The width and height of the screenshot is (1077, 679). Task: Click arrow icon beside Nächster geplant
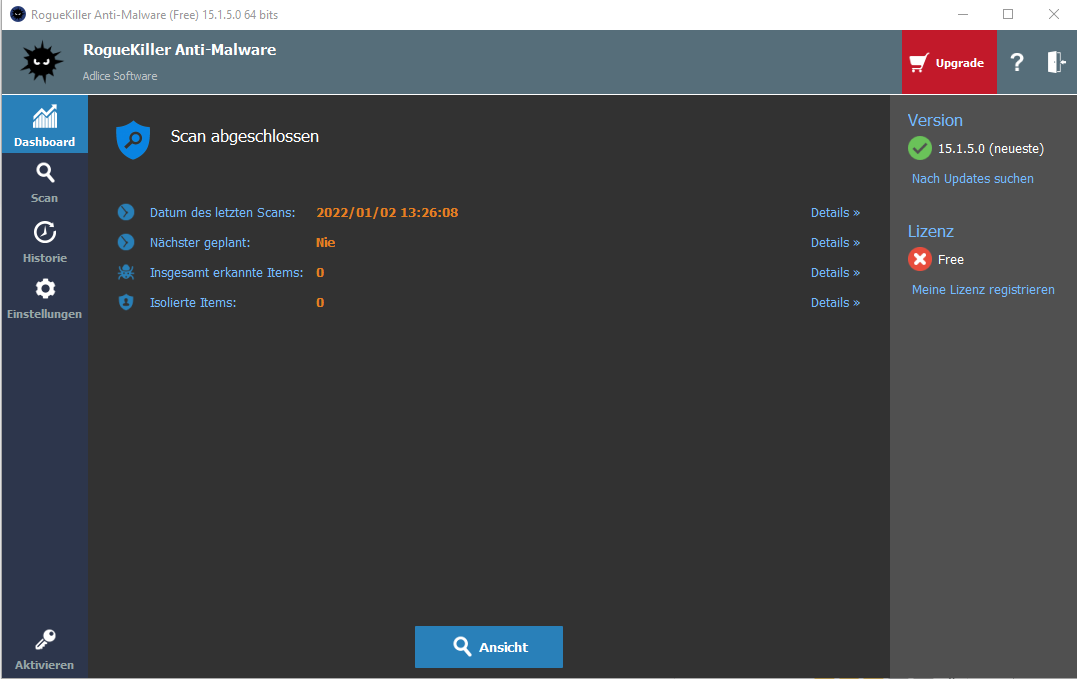point(126,242)
